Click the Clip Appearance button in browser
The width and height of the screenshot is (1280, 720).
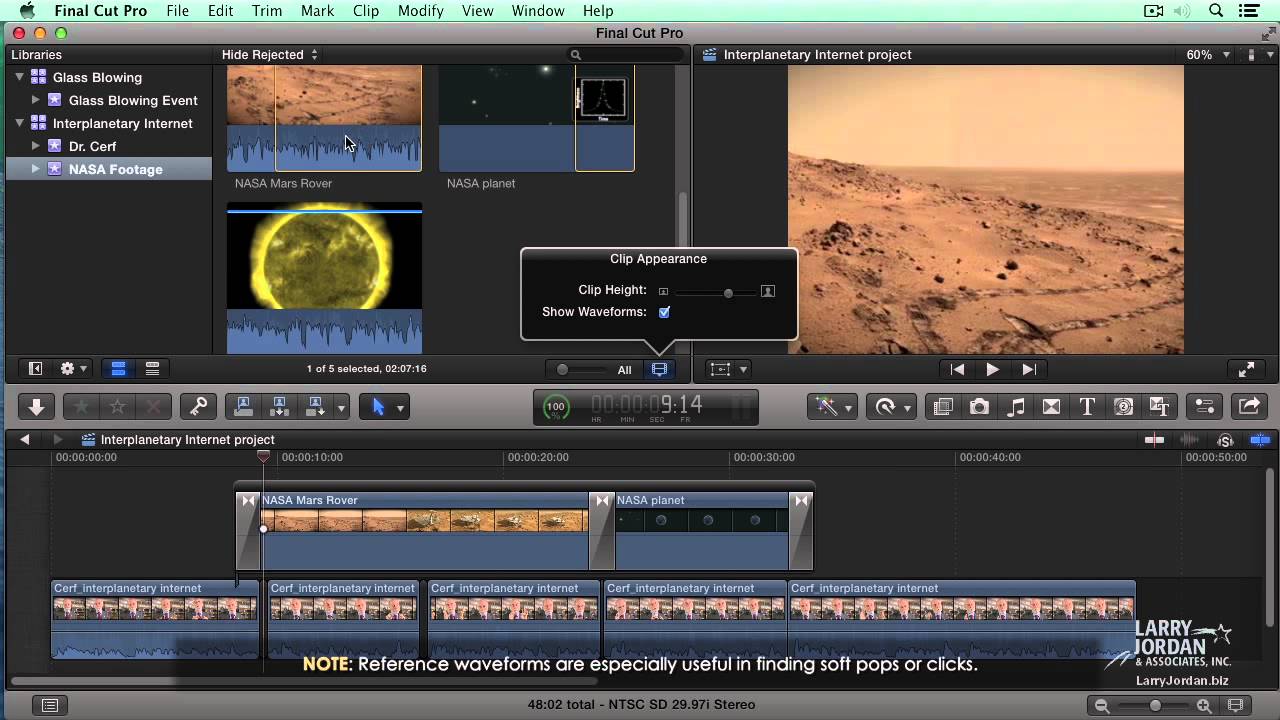pos(659,369)
